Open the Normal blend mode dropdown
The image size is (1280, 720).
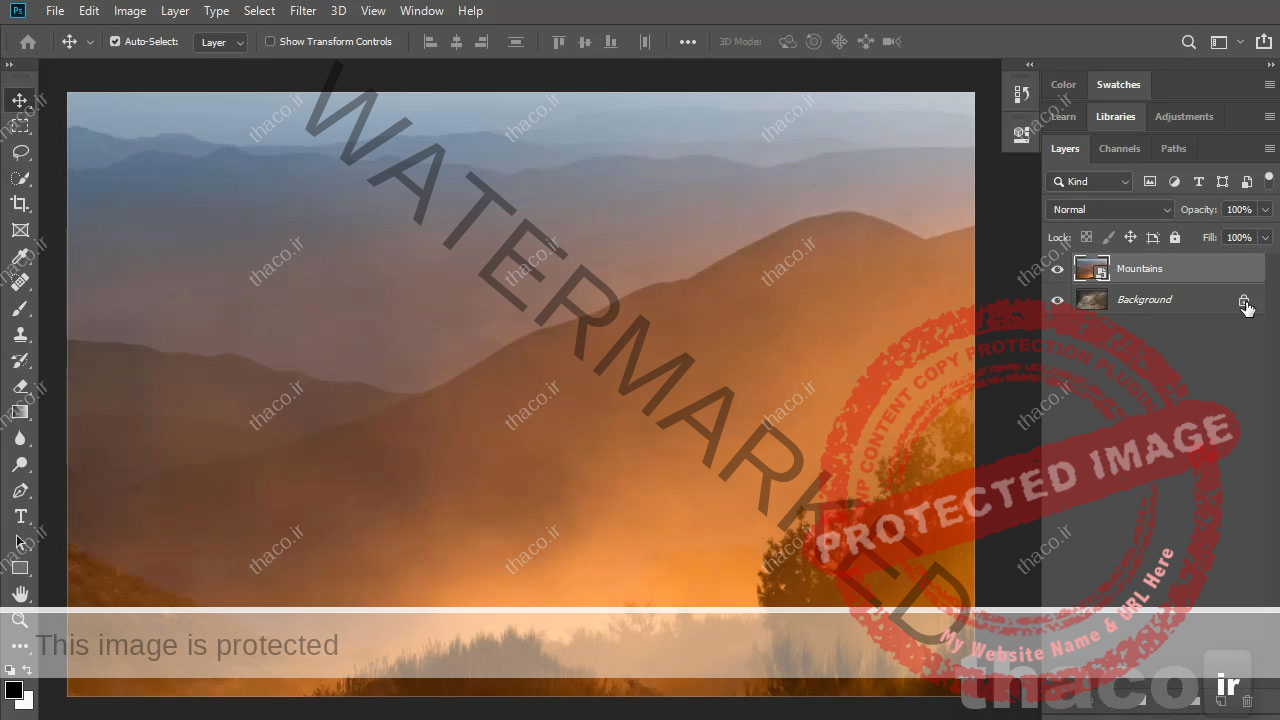tap(1110, 209)
